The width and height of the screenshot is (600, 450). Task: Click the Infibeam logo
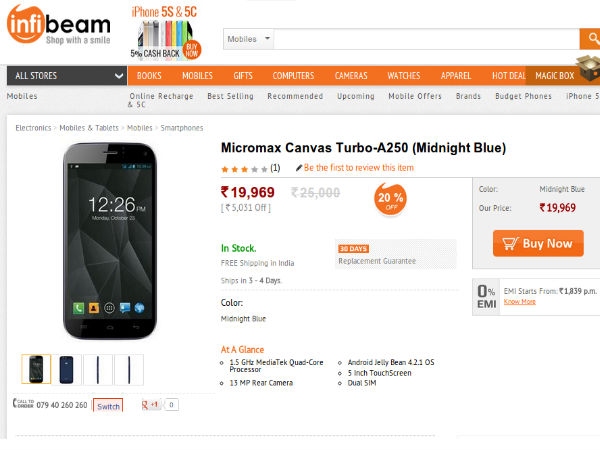point(59,24)
